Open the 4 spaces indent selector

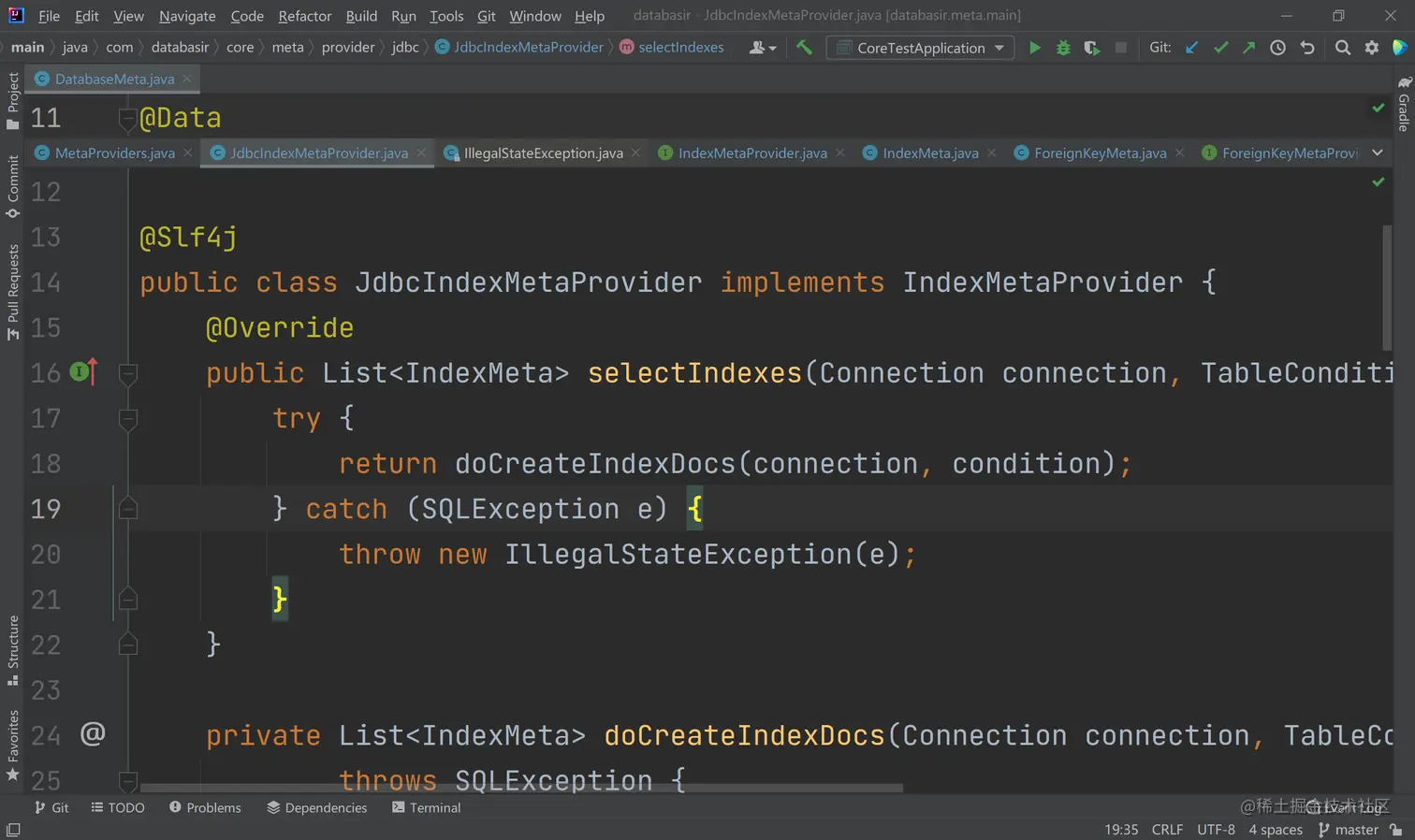(x=1276, y=830)
